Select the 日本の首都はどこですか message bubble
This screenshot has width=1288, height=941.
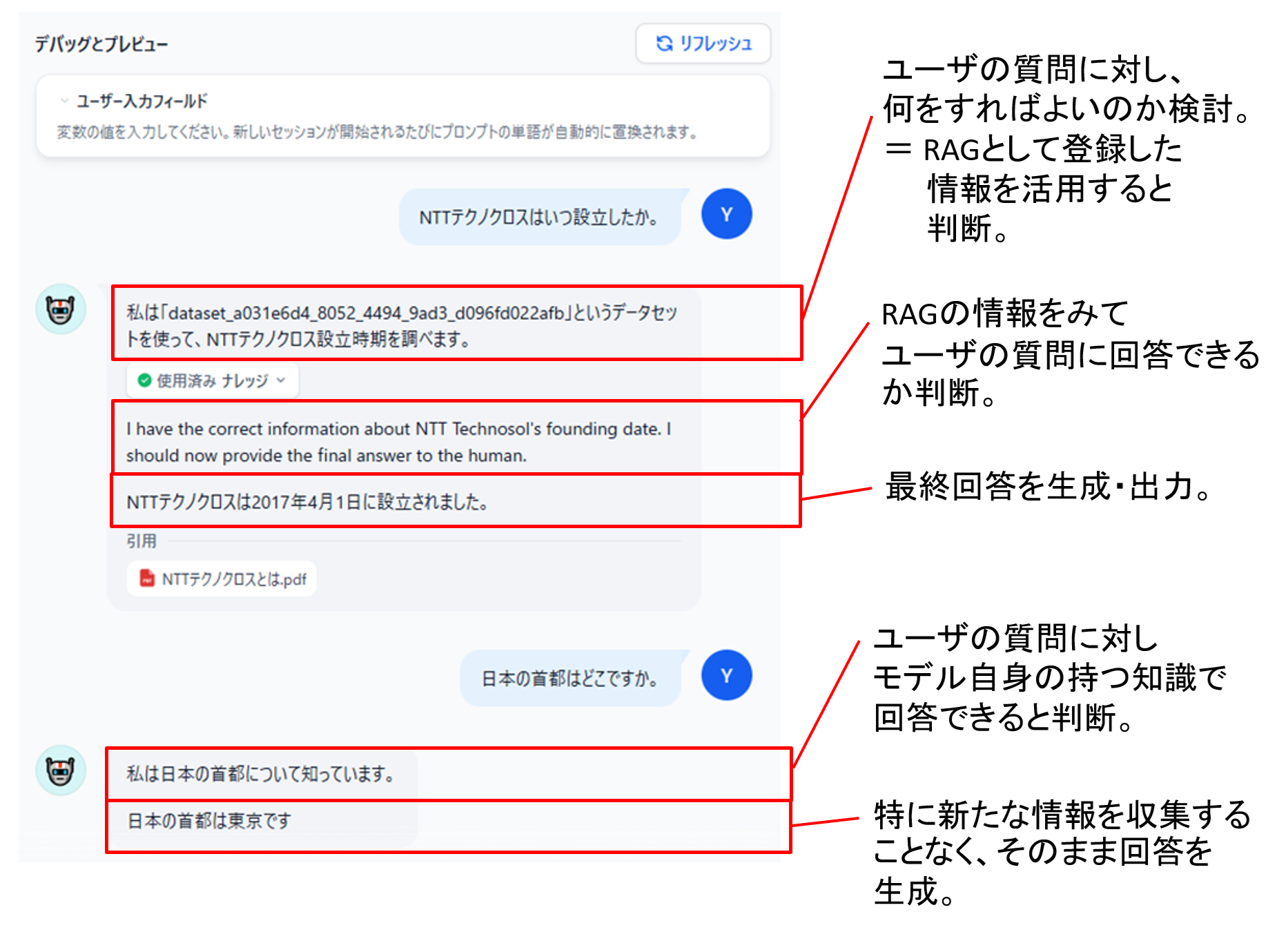click(x=570, y=679)
